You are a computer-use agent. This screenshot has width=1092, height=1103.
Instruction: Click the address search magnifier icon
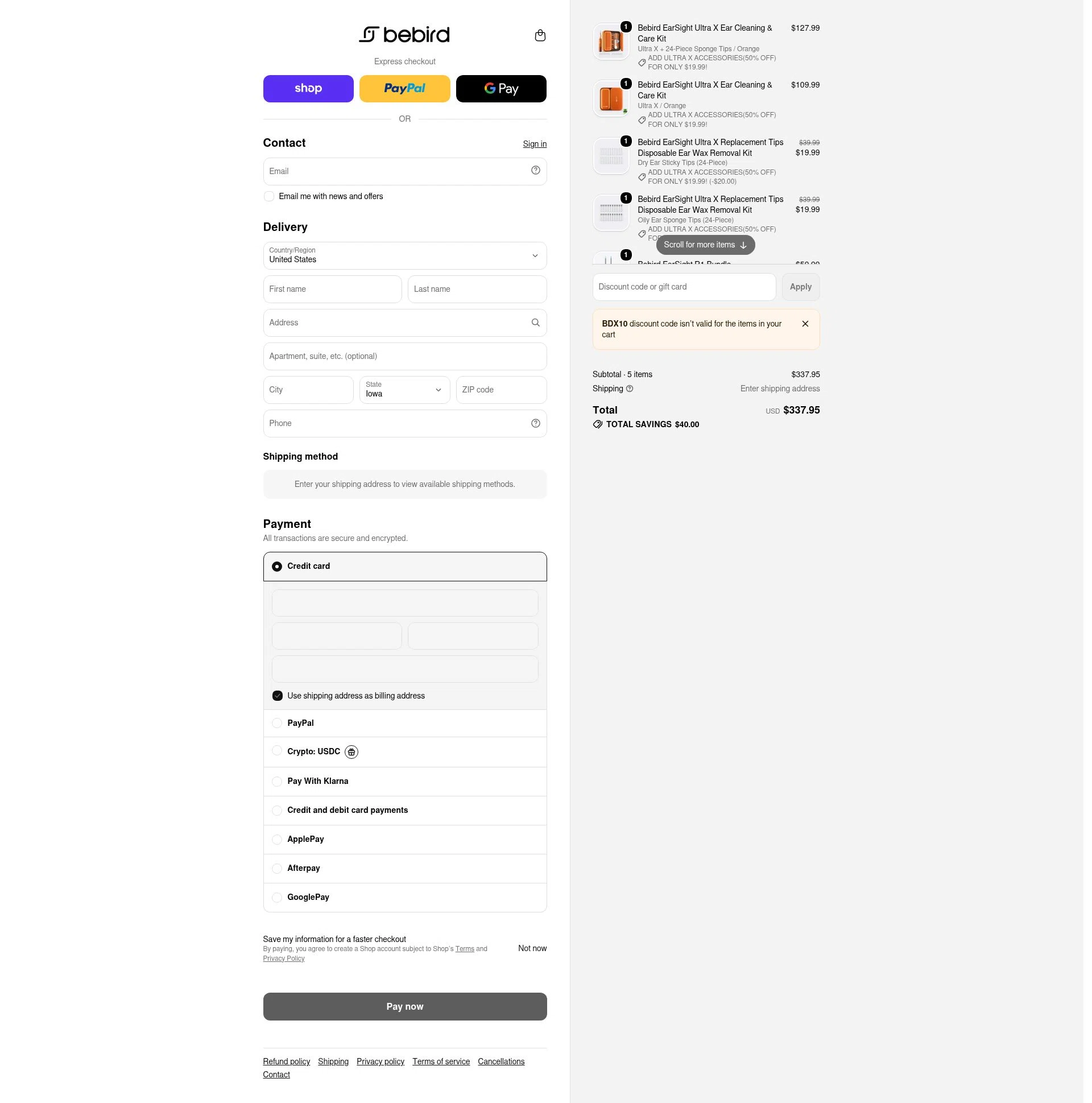click(x=535, y=323)
